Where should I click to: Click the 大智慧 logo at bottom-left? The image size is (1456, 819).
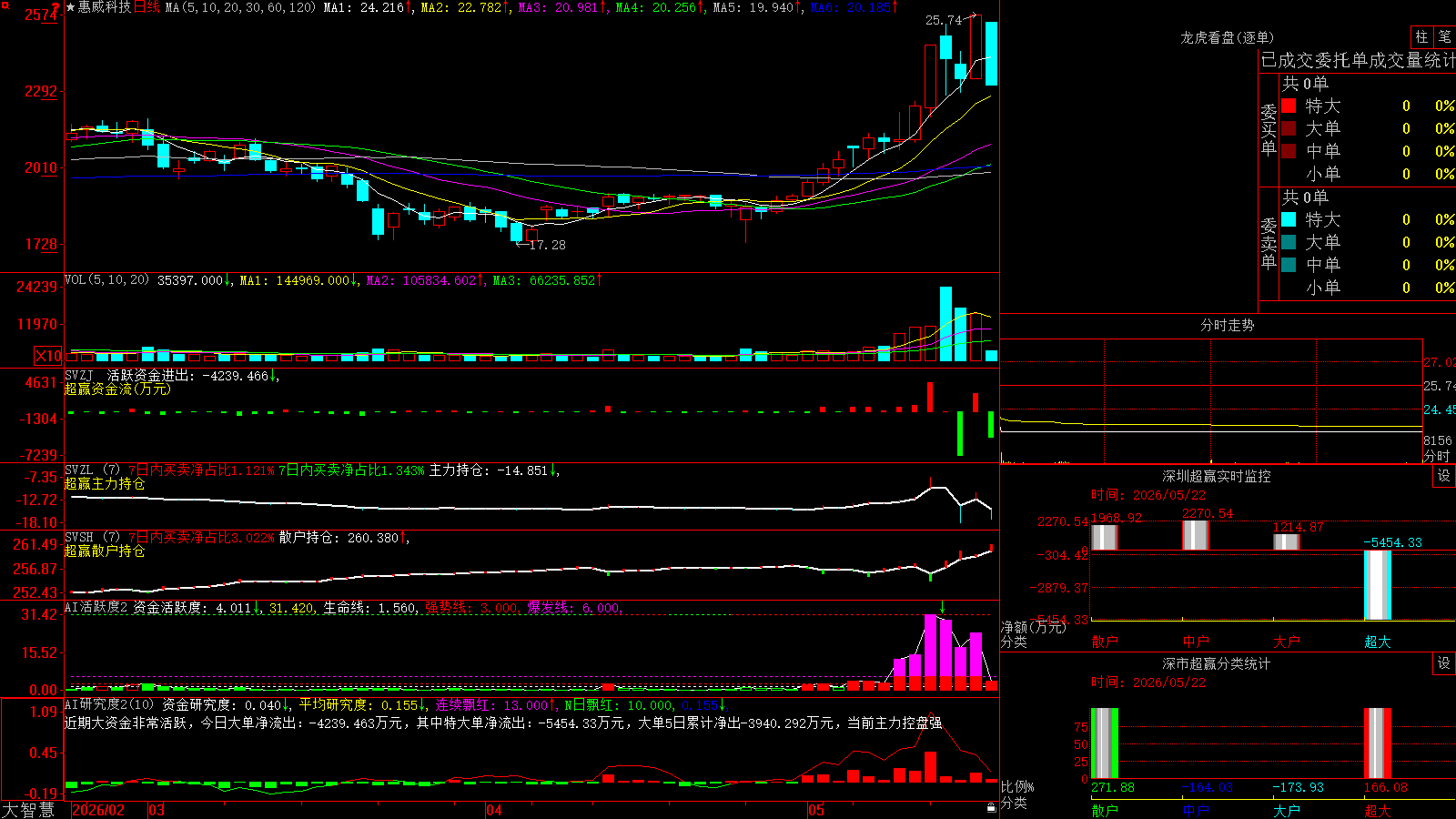[x=28, y=810]
